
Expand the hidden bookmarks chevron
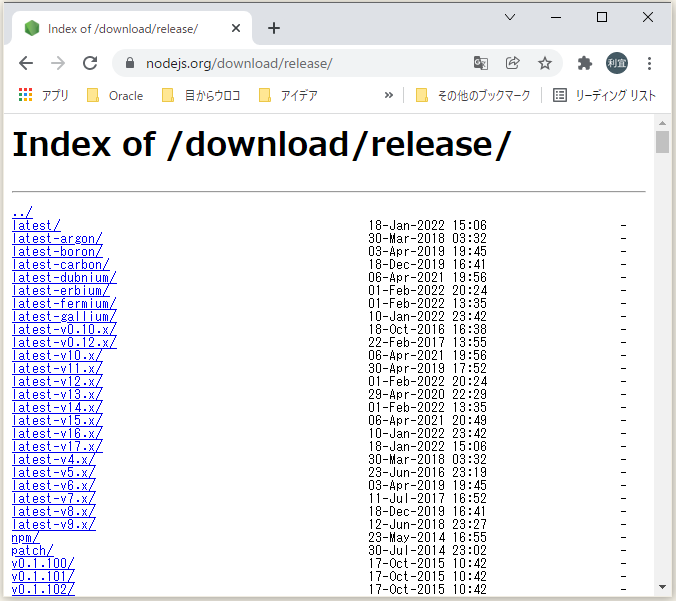click(389, 95)
